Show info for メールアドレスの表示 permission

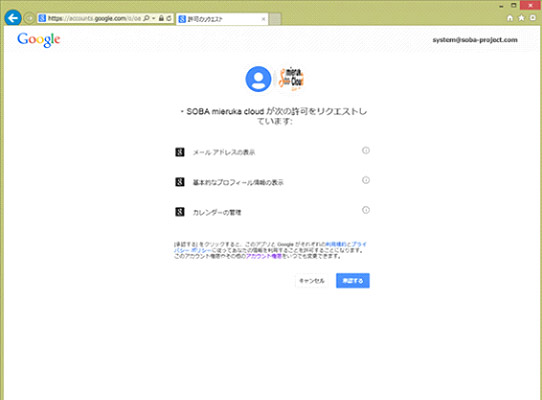click(366, 150)
